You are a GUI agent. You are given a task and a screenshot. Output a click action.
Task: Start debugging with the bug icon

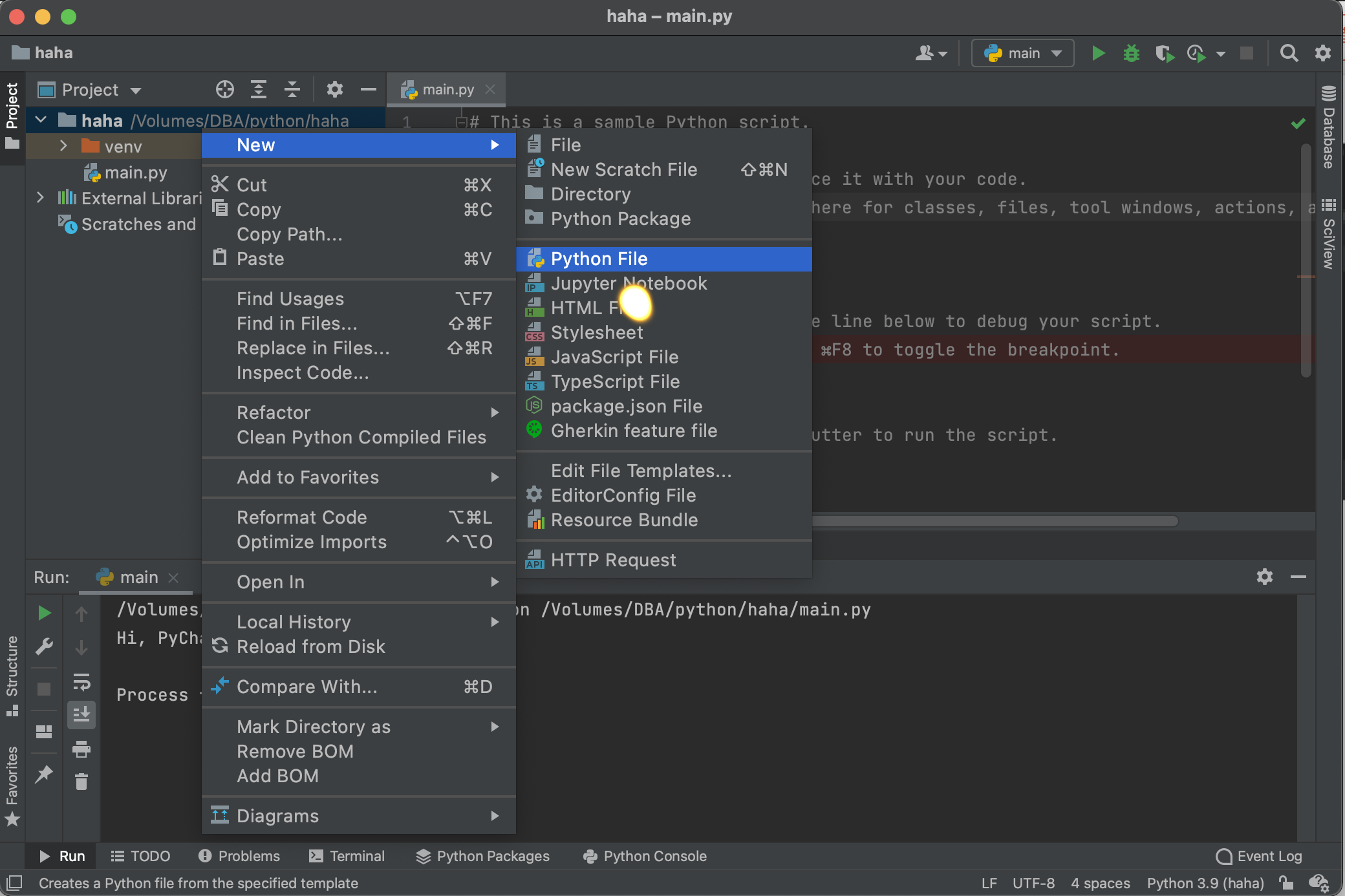(x=1131, y=53)
